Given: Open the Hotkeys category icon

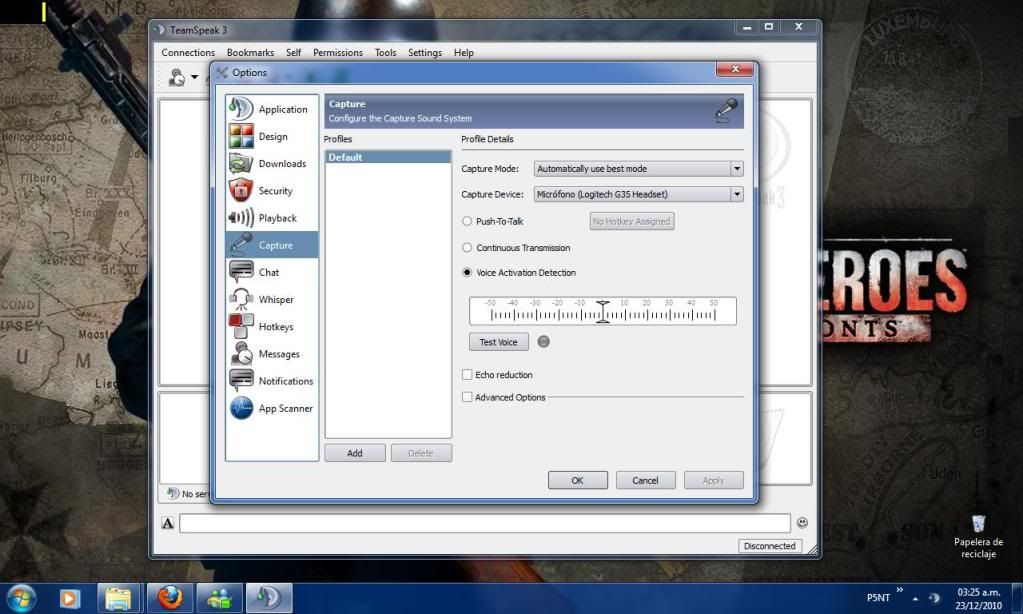Looking at the screenshot, I should [x=241, y=326].
